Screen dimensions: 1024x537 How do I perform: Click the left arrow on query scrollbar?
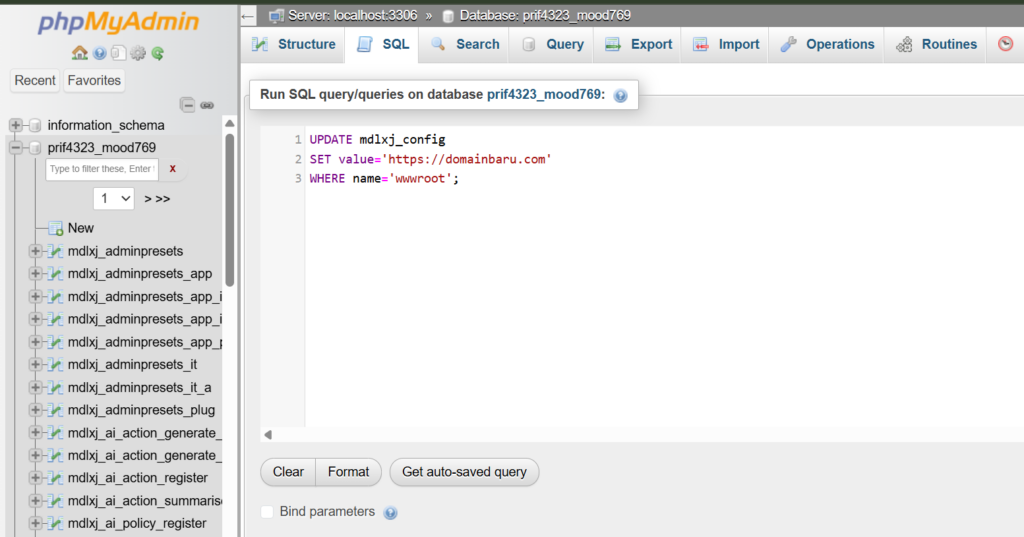pos(268,434)
